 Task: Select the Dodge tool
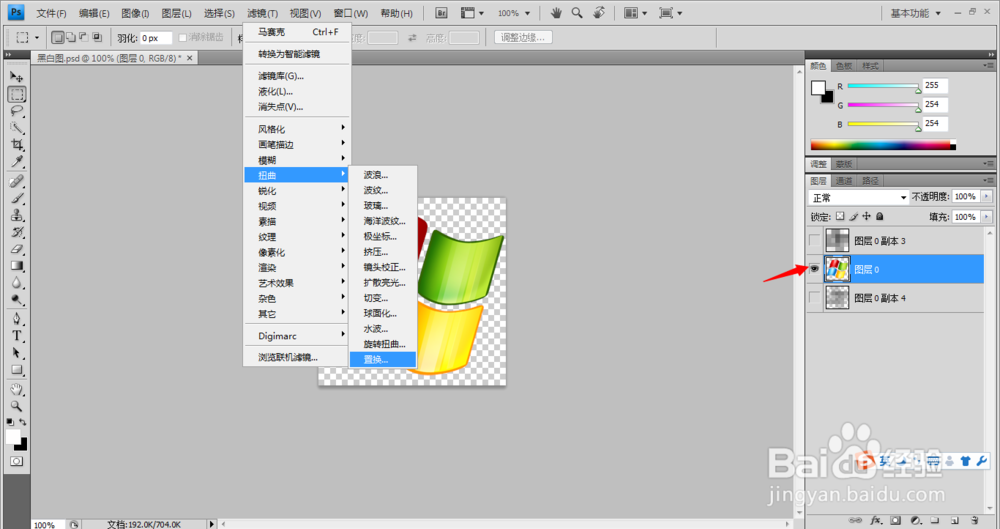pos(17,299)
